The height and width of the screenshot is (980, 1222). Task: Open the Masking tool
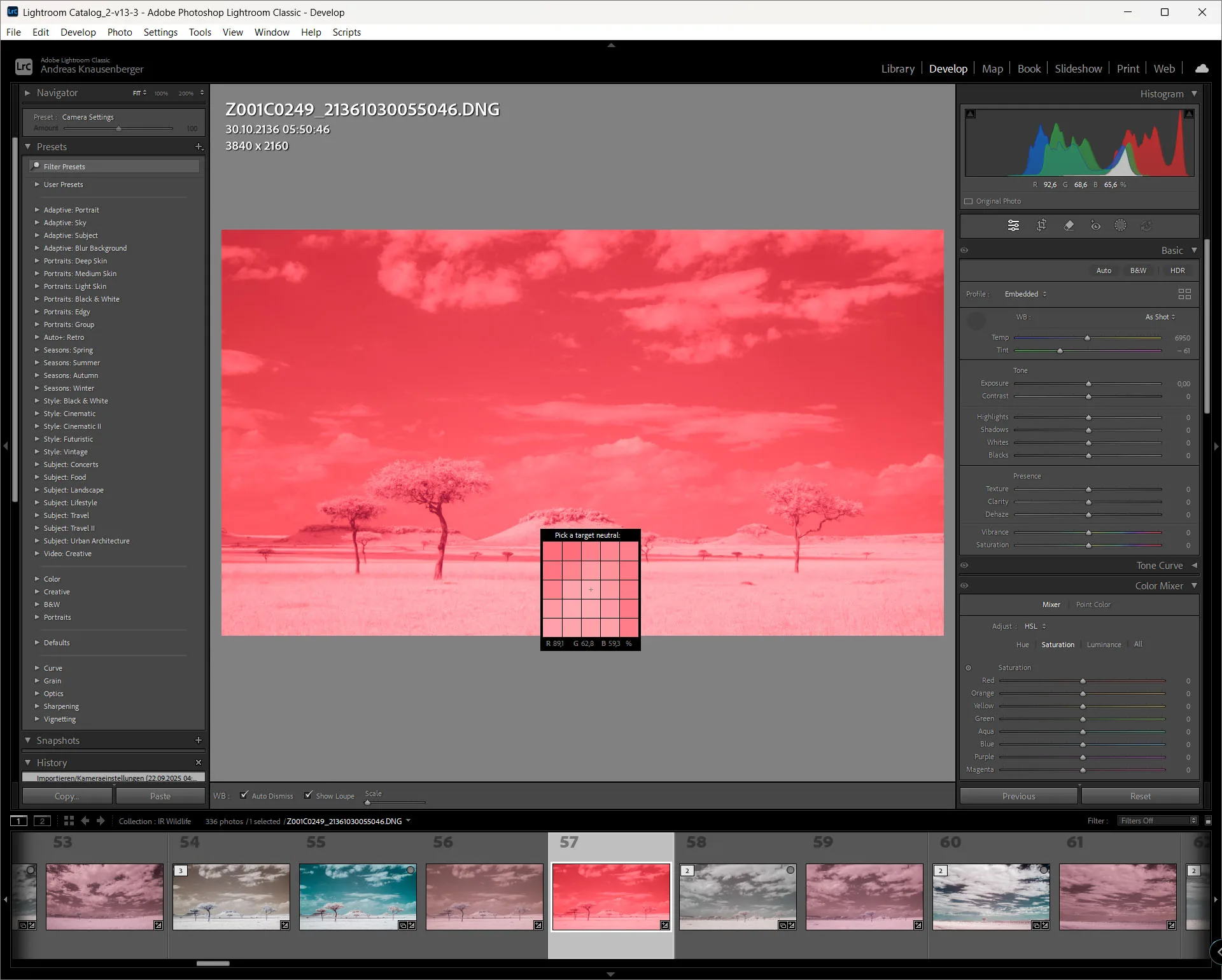pyautogui.click(x=1120, y=225)
